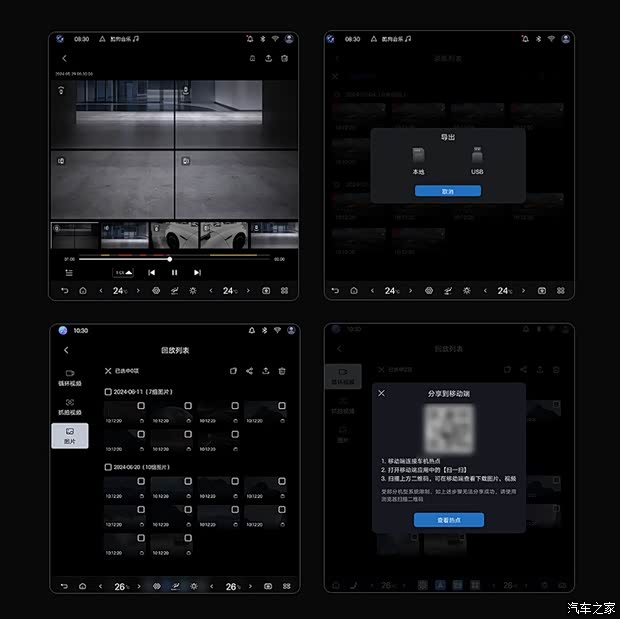This screenshot has height=619, width=620.
Task: Click Home icon on export dialog screen bottom bar
Action: pos(354,291)
